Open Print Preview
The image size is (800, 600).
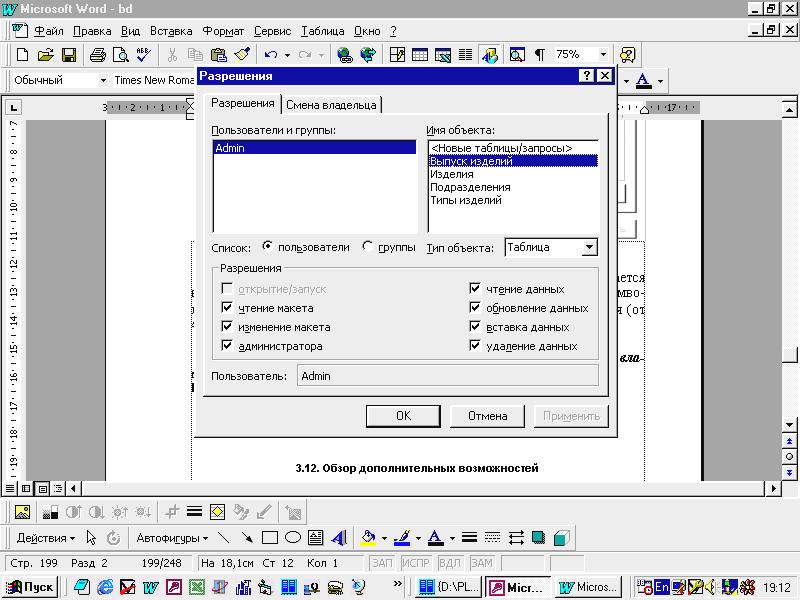click(121, 55)
